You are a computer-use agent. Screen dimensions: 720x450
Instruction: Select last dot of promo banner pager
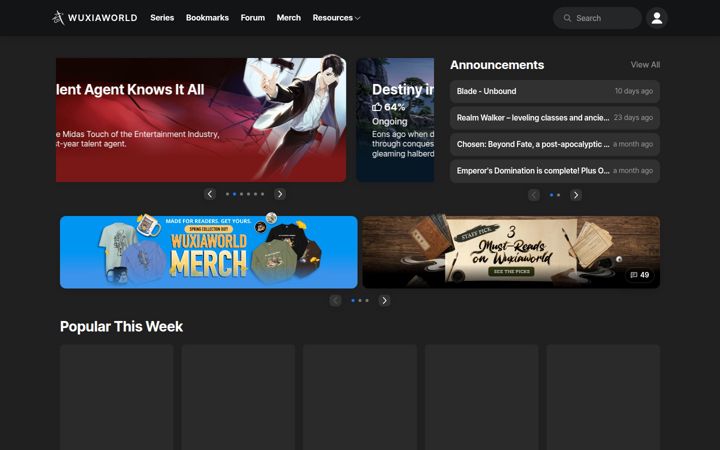367,301
